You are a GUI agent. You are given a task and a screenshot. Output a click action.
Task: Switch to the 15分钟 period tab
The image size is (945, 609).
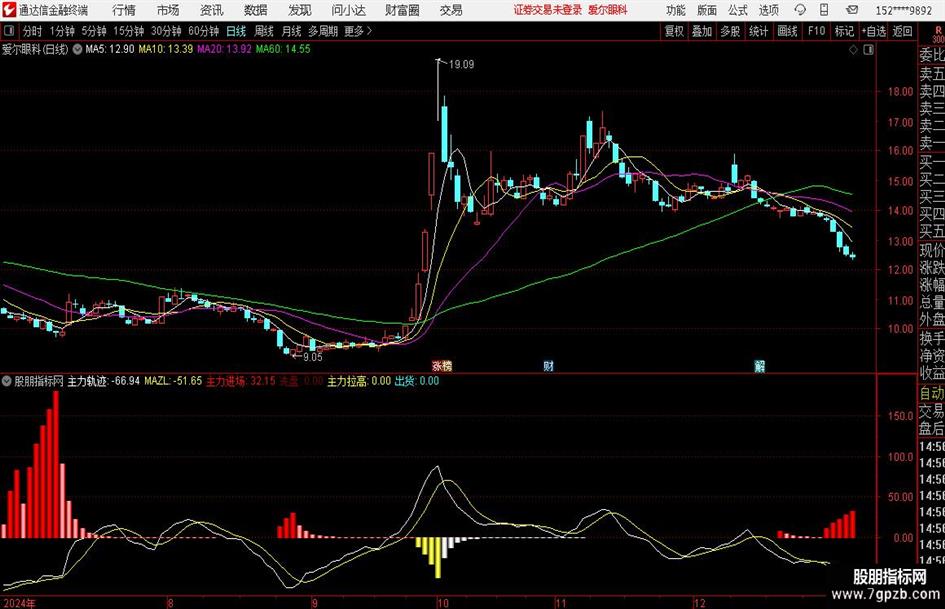pos(129,31)
